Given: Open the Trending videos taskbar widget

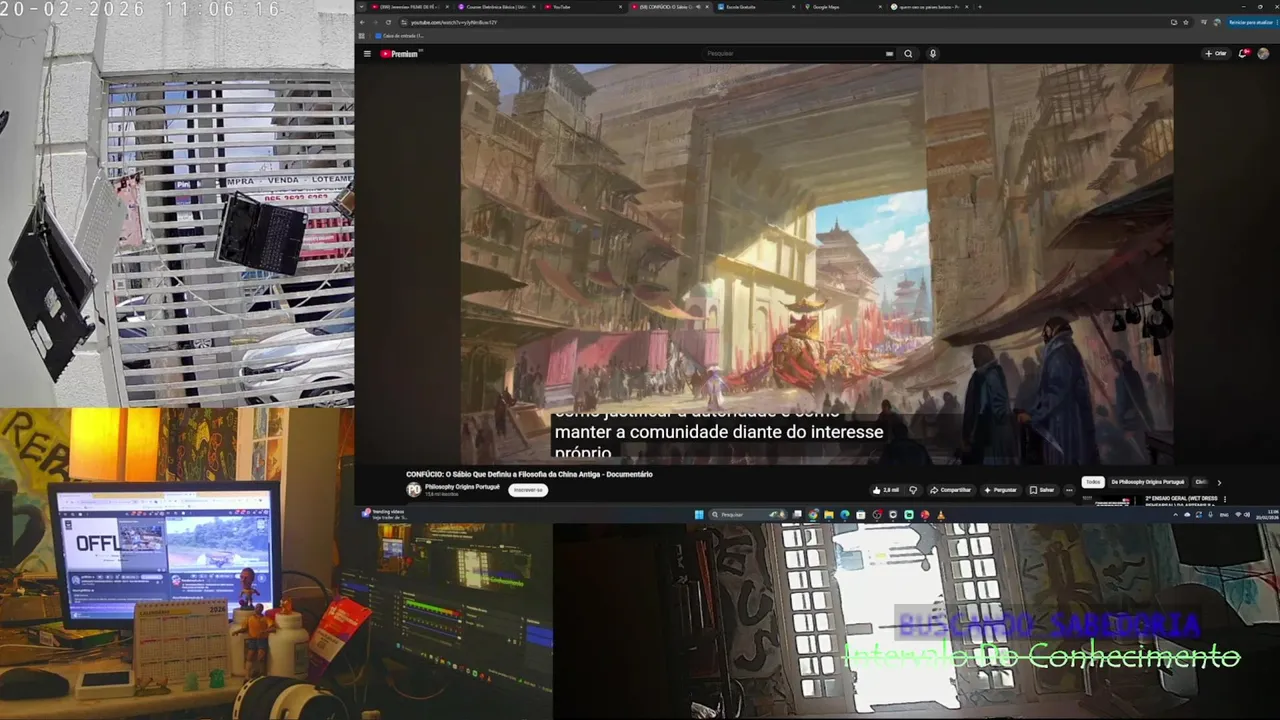Looking at the screenshot, I should [x=385, y=514].
